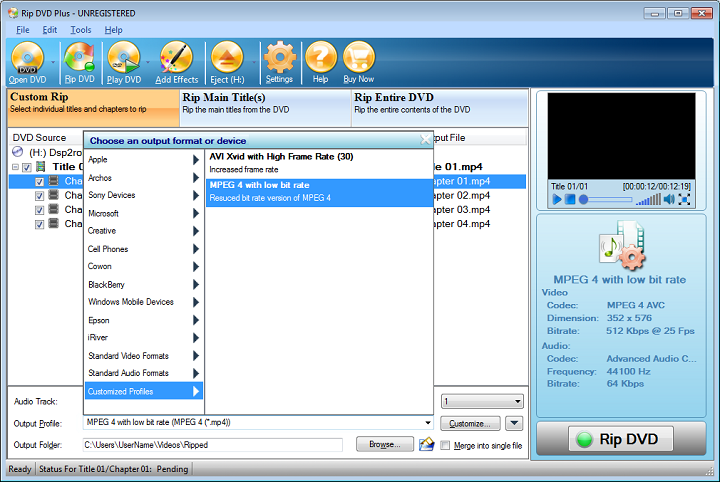720x482 pixels.
Task: Click the Browse button for output folder
Action: pyautogui.click(x=384, y=444)
